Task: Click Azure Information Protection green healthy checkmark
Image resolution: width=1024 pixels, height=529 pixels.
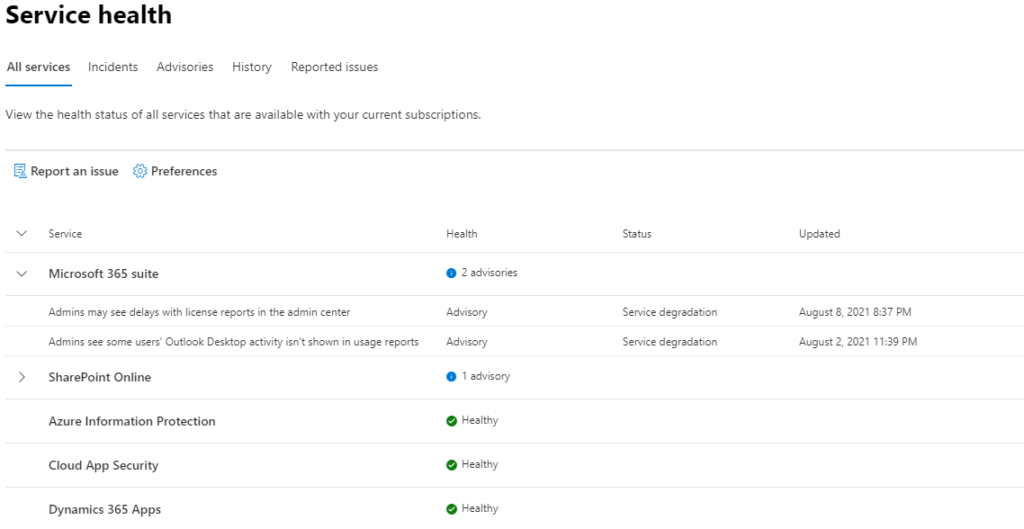Action: point(451,421)
